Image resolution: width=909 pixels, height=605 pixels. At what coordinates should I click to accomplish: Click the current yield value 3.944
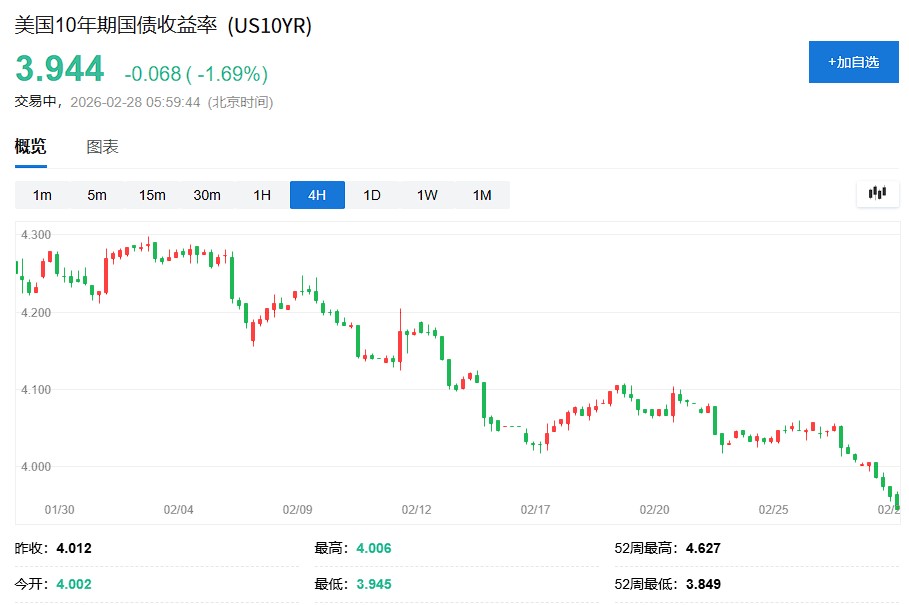(59, 70)
